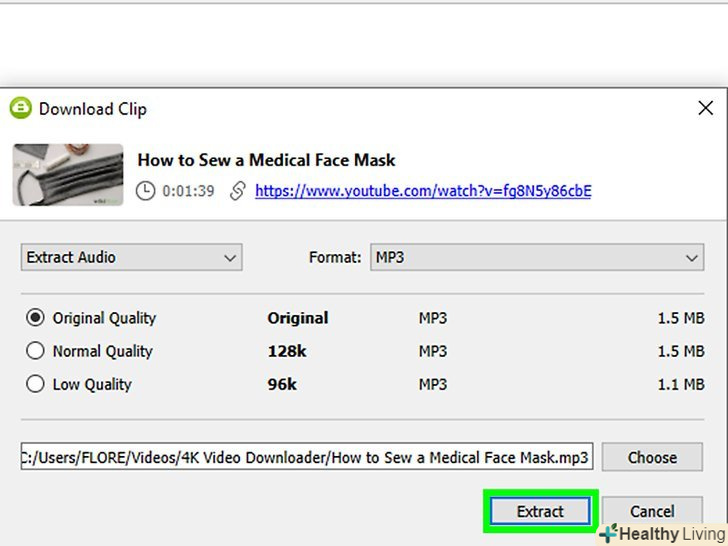The image size is (728, 546).
Task: Click the 'Normal Quality' label text
Action: 103,351
